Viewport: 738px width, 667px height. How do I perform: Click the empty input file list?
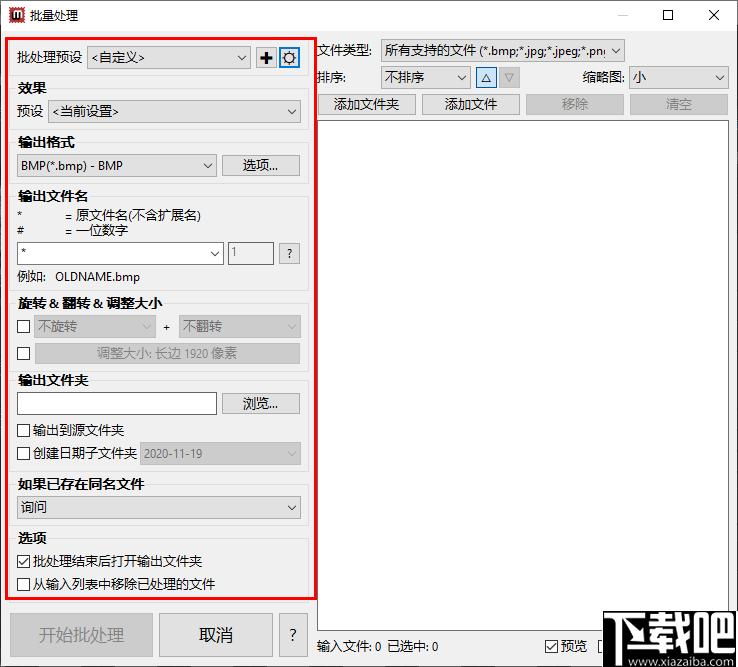(x=522, y=375)
